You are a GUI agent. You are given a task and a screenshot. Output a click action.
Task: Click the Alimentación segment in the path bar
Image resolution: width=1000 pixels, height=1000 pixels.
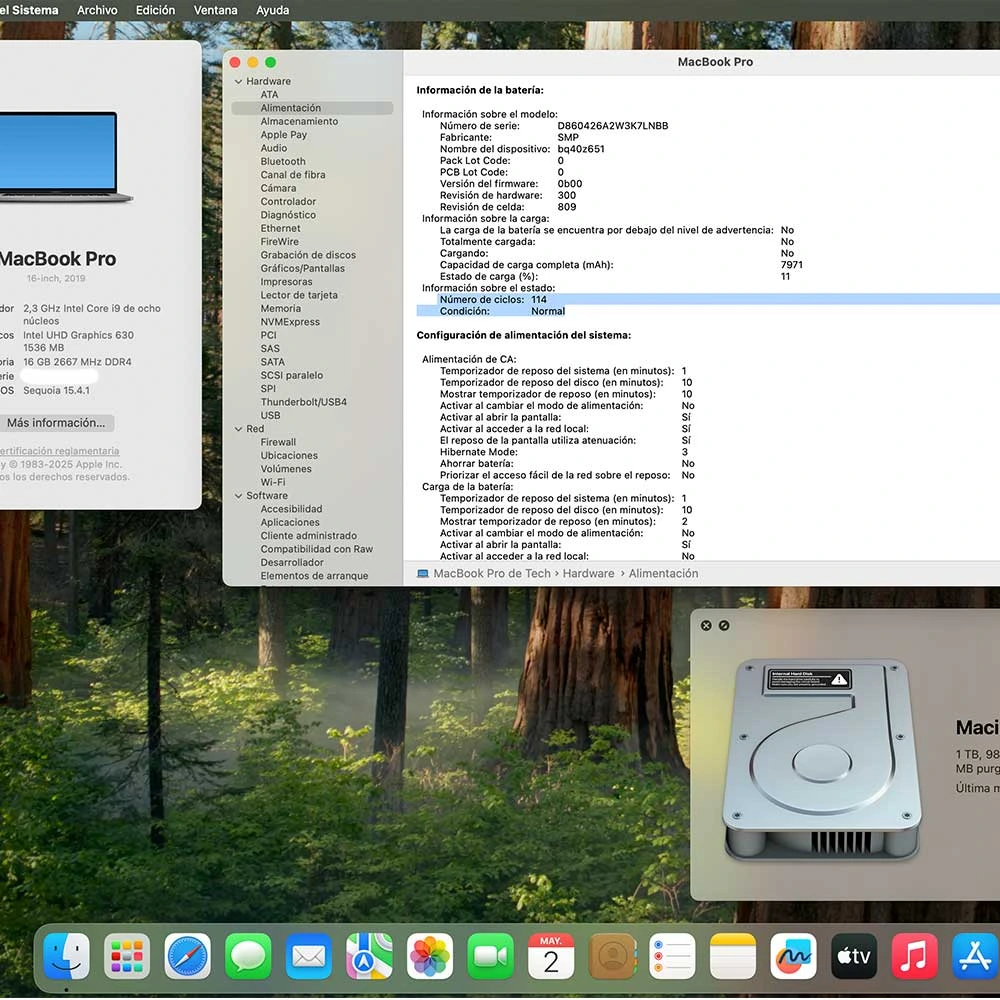(x=663, y=573)
